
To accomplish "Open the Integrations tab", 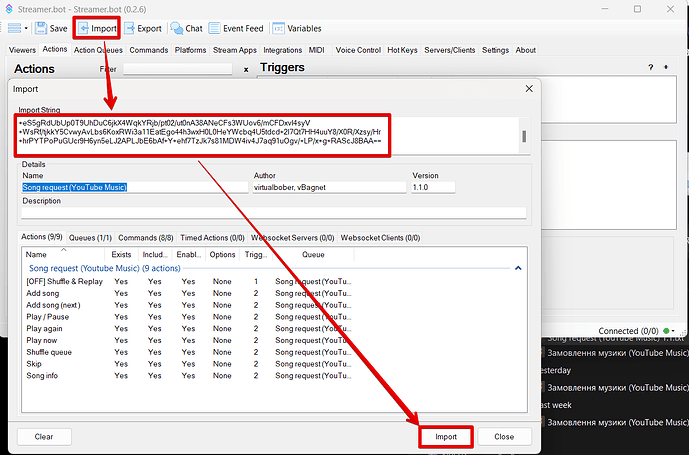I will pyautogui.click(x=283, y=50).
